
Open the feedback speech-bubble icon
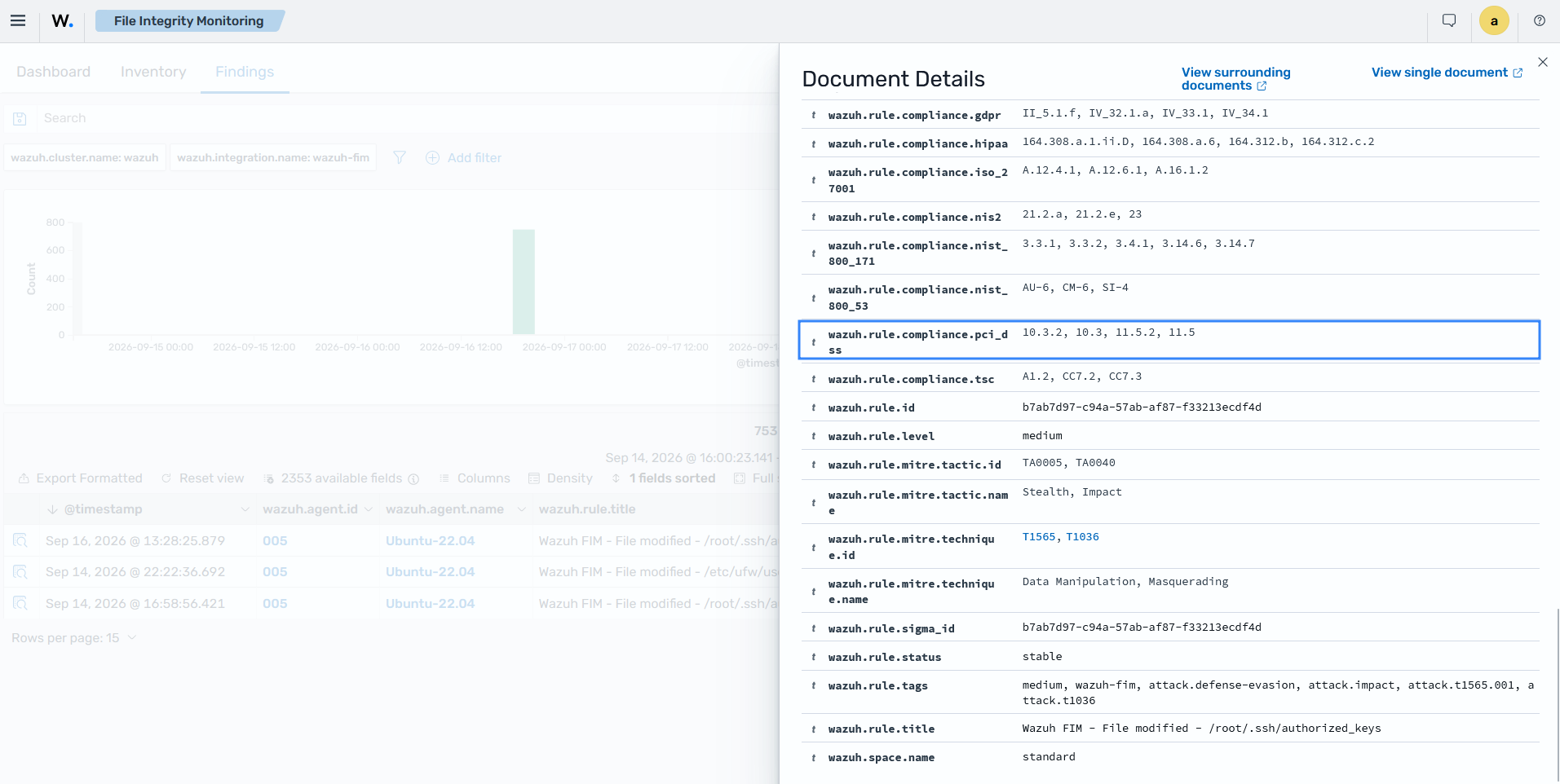pyautogui.click(x=1449, y=21)
